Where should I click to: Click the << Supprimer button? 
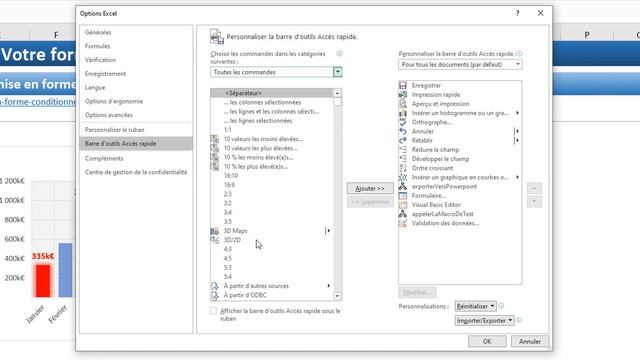370,202
